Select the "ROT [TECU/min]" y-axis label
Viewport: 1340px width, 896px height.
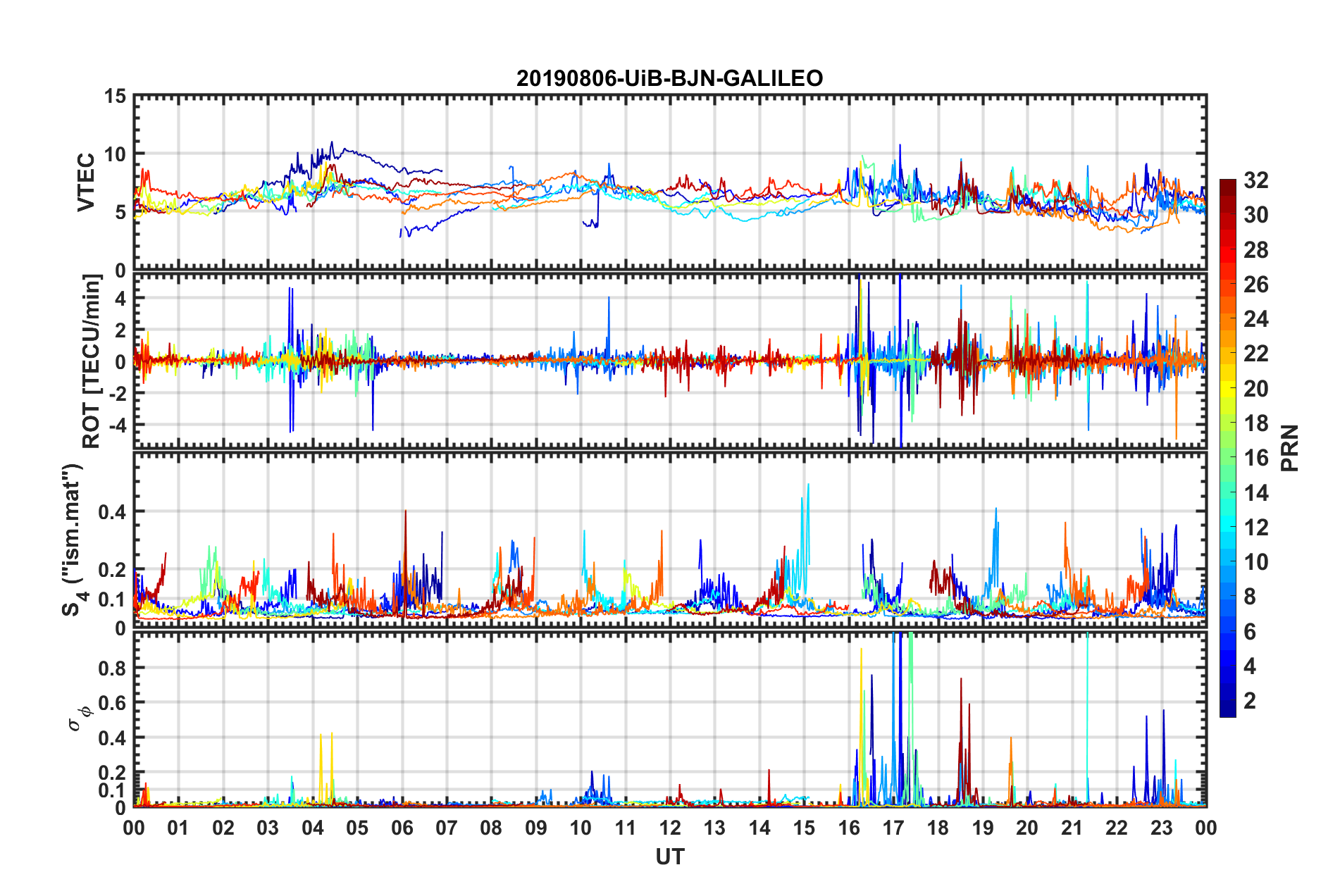point(91,361)
